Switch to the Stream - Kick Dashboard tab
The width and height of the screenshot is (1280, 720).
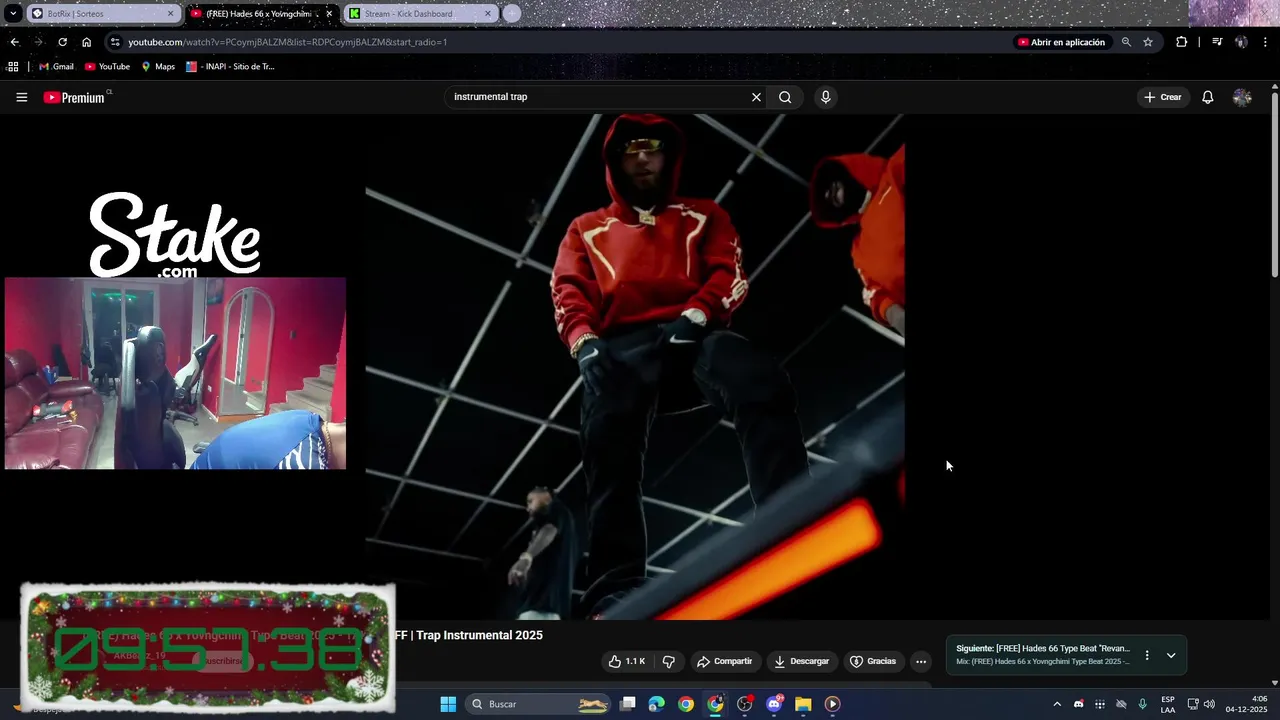[420, 14]
